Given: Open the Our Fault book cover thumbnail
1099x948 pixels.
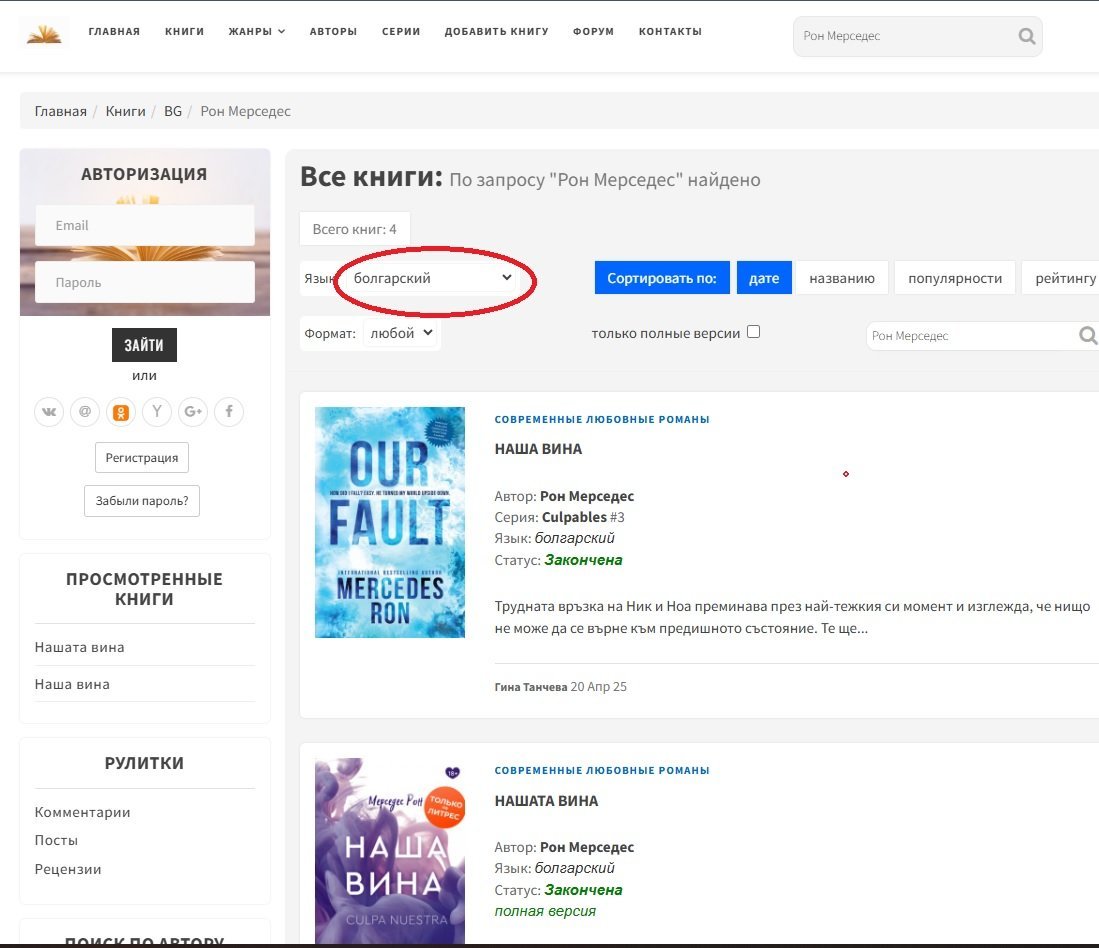Looking at the screenshot, I should click(x=390, y=522).
